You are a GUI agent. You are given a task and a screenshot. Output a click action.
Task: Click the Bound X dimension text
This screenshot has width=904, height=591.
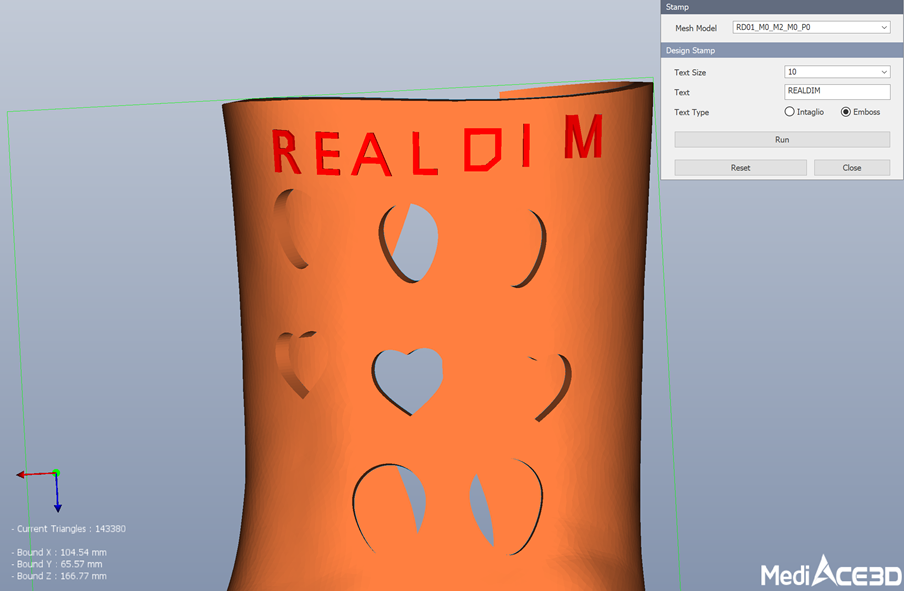59,552
